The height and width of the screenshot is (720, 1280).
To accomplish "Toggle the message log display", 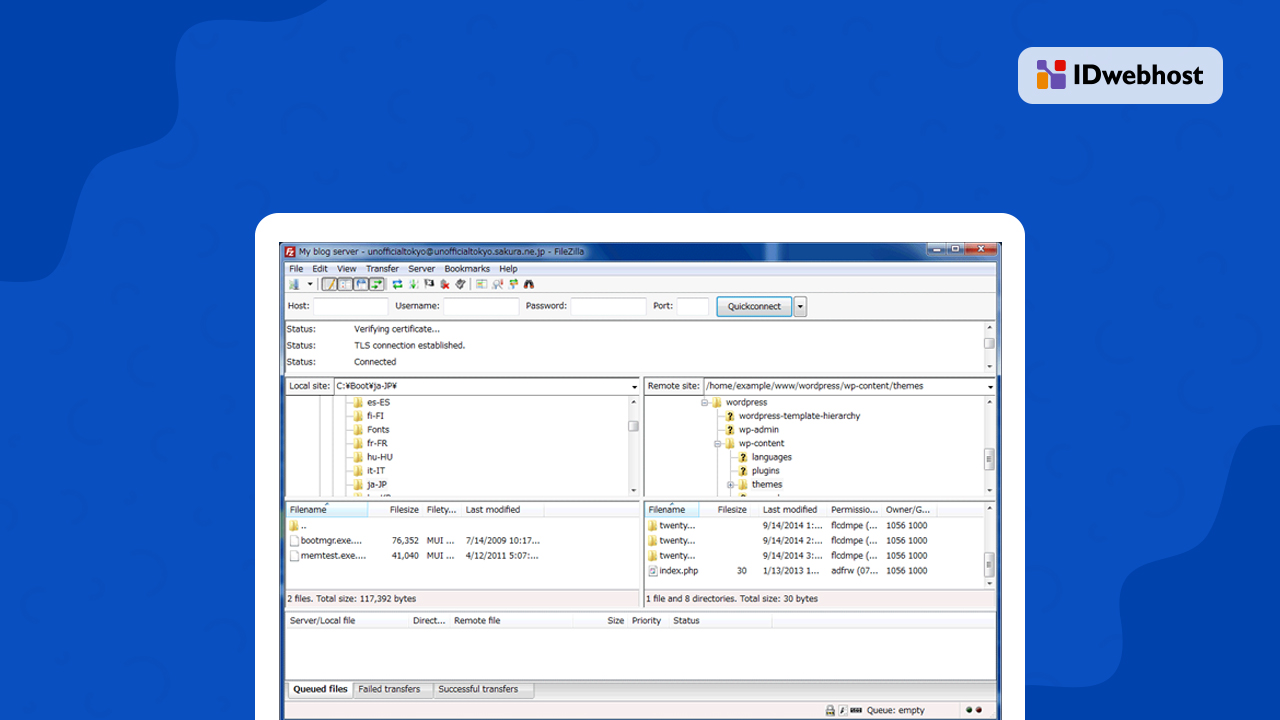I will point(331,284).
